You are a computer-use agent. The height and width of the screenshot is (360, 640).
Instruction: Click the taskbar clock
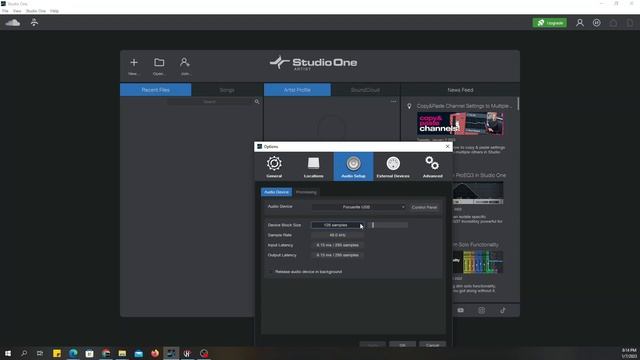tap(629, 353)
